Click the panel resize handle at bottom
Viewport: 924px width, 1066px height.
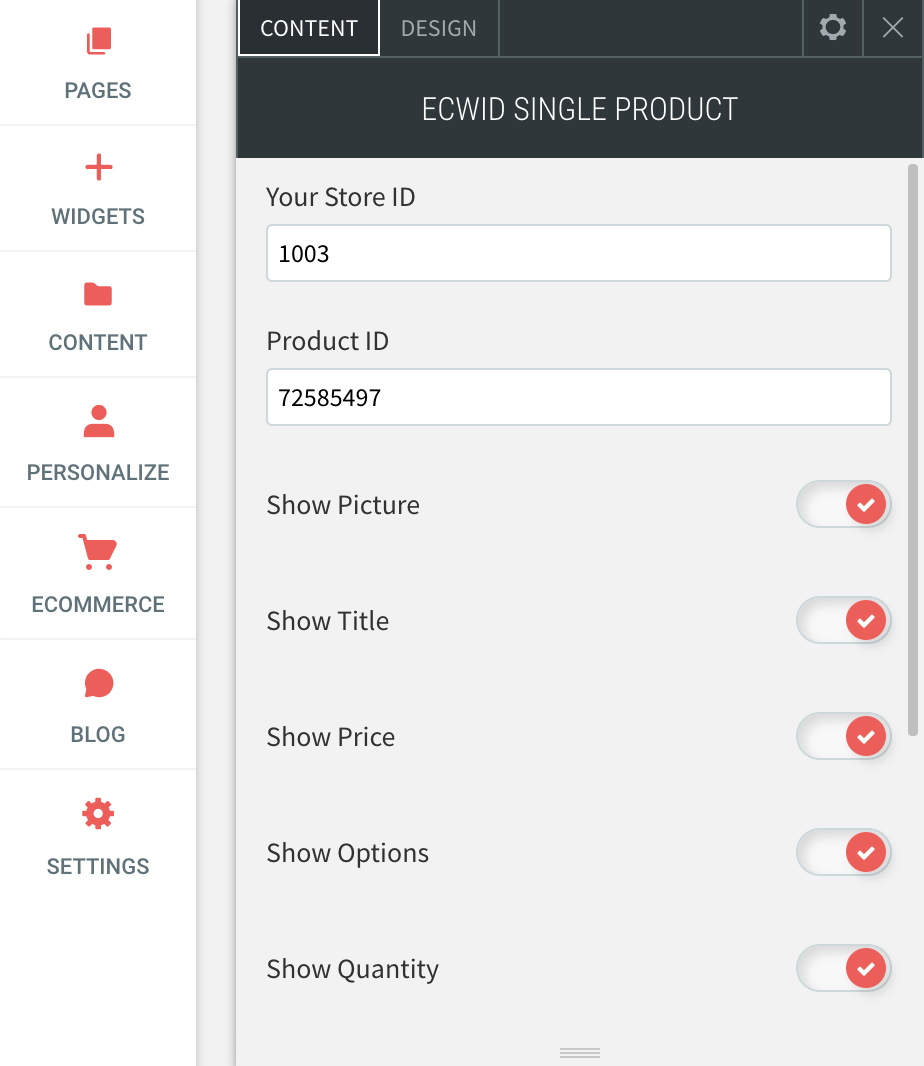(578, 1053)
